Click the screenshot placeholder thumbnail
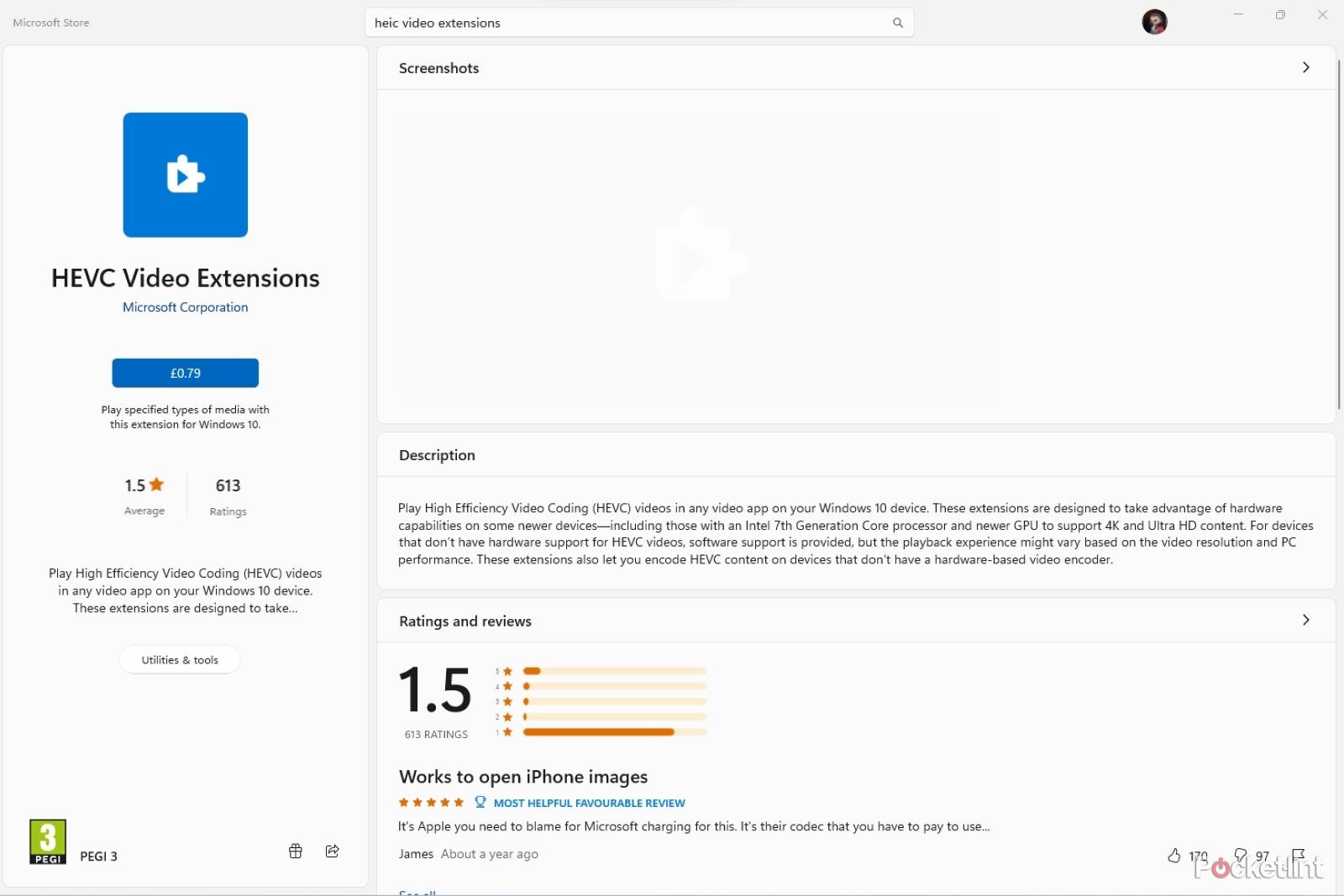The height and width of the screenshot is (896, 1344). click(698, 255)
